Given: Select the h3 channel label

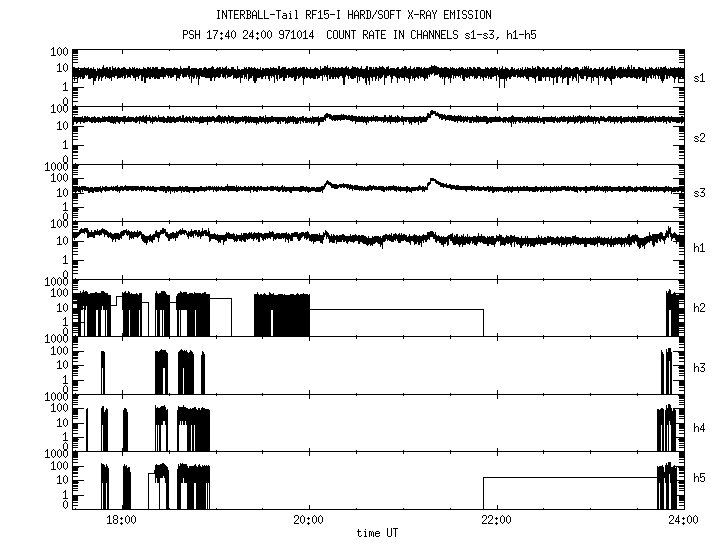Looking at the screenshot, I should [x=700, y=369].
